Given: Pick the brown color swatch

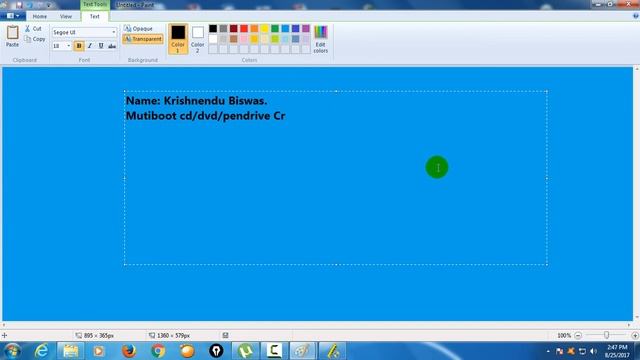Looking at the screenshot, I should coord(233,39).
